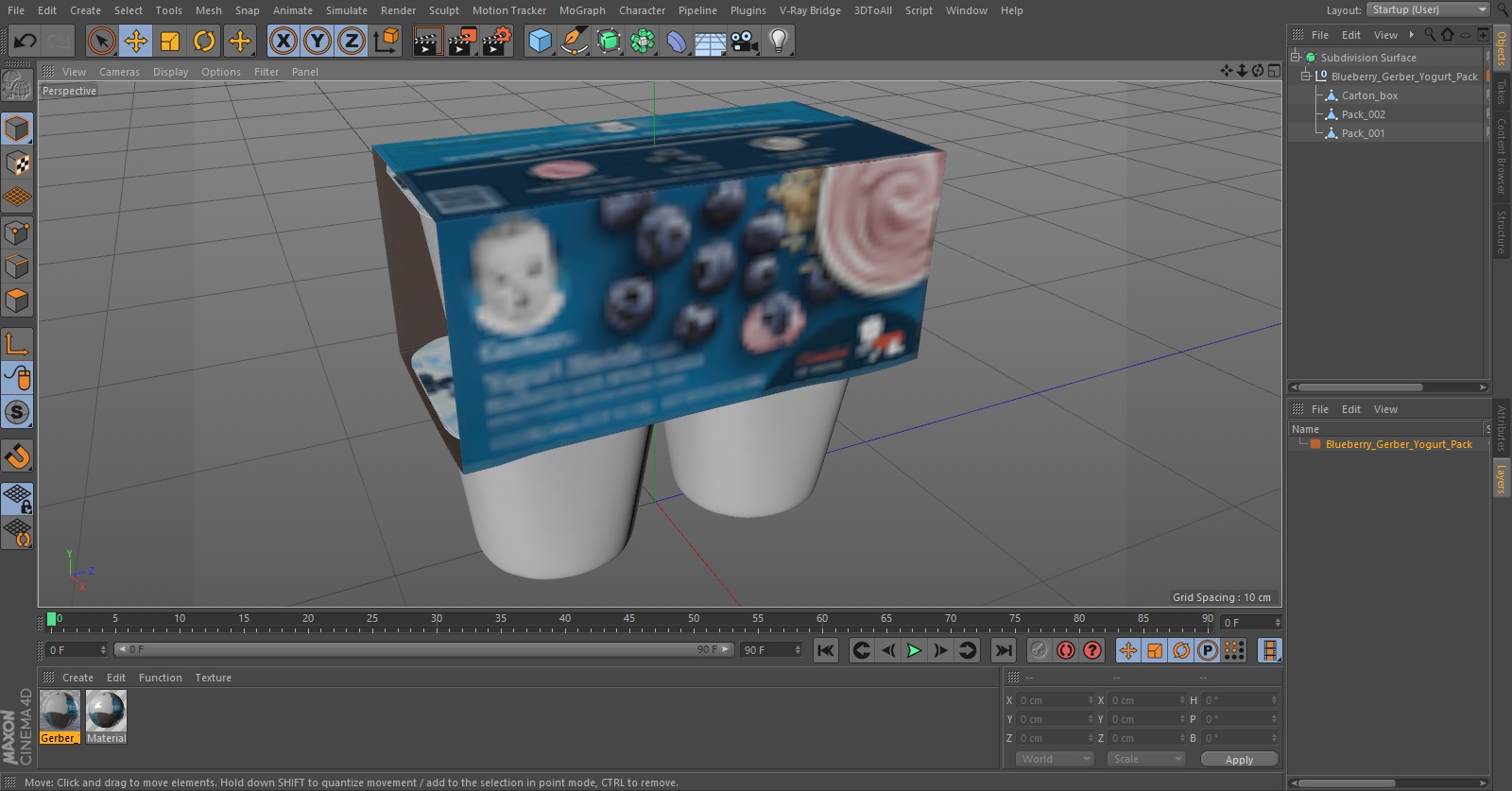Screen dimensions: 1512x791
Task: Add Light object icon
Action: point(779,41)
